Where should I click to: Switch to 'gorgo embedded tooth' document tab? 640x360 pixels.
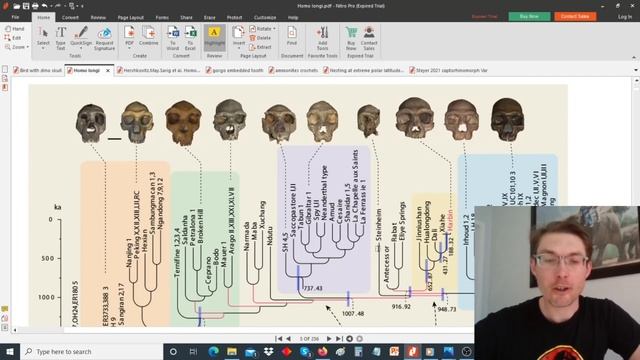click(235, 71)
